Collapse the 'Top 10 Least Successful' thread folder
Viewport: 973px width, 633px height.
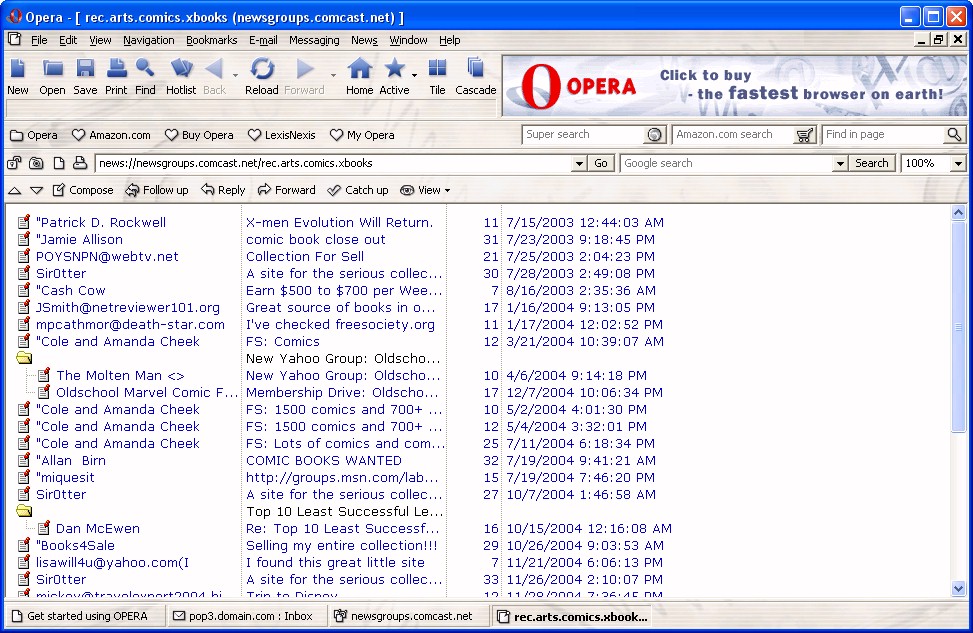24,512
